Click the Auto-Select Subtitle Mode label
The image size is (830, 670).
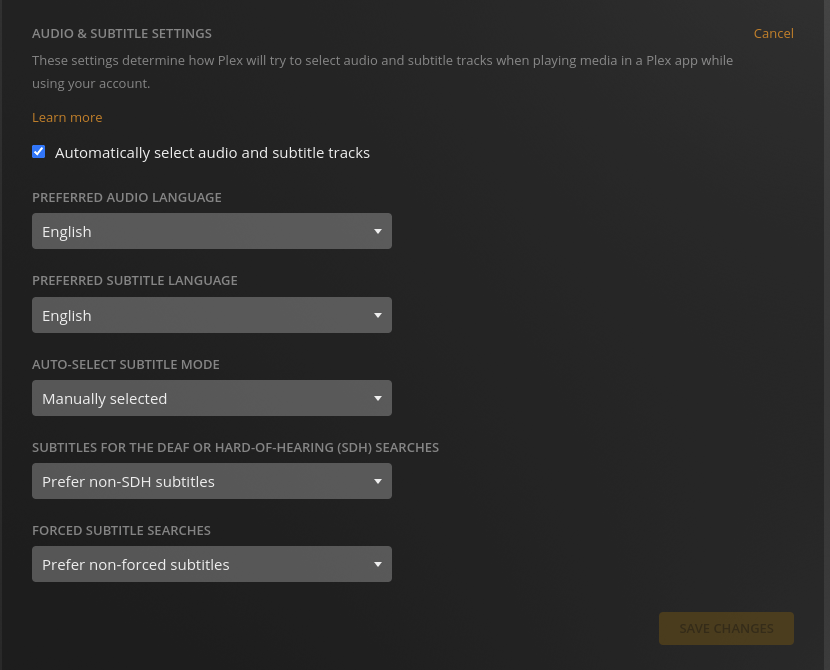click(125, 365)
